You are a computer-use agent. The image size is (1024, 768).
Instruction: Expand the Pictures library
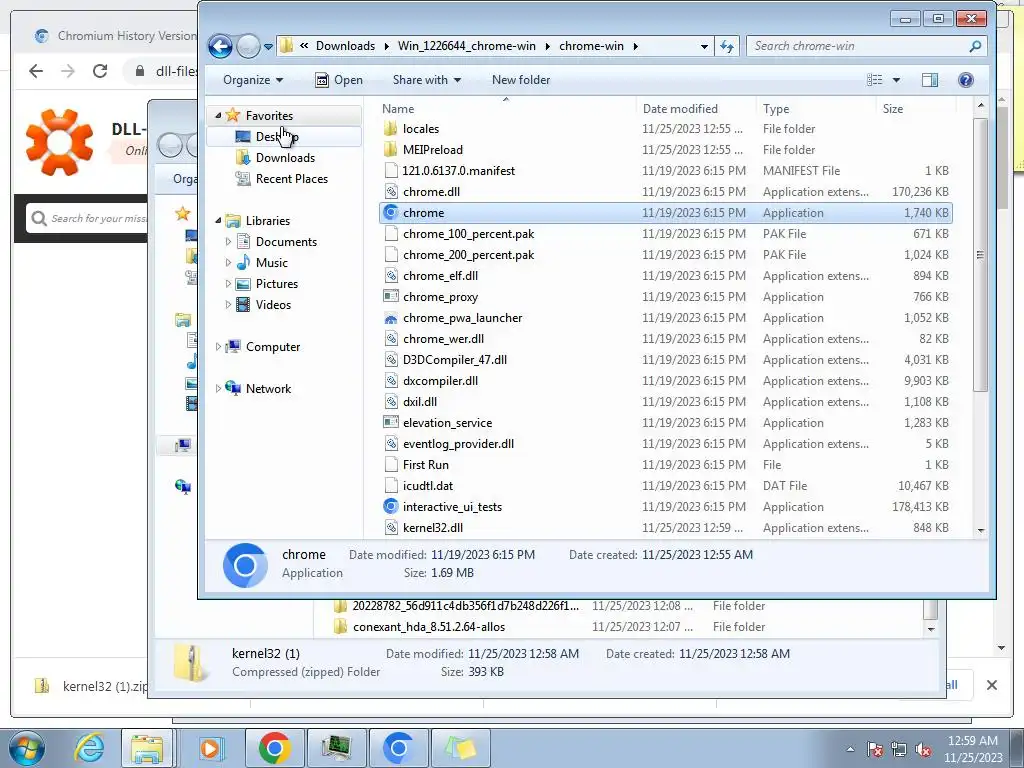228,283
